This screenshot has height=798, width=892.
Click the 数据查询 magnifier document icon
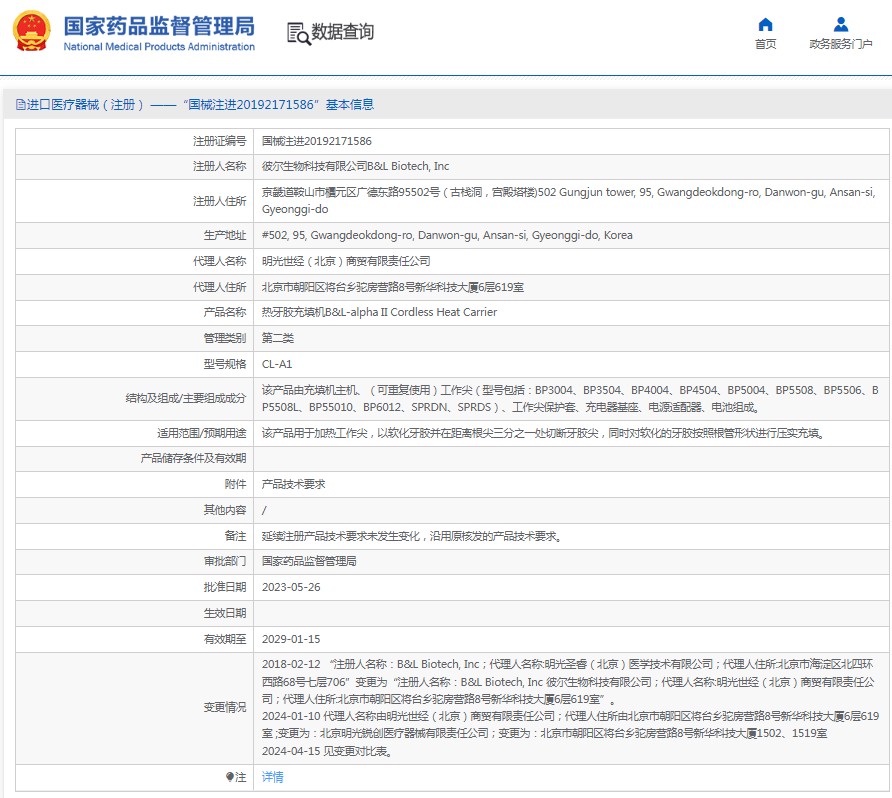click(x=298, y=33)
